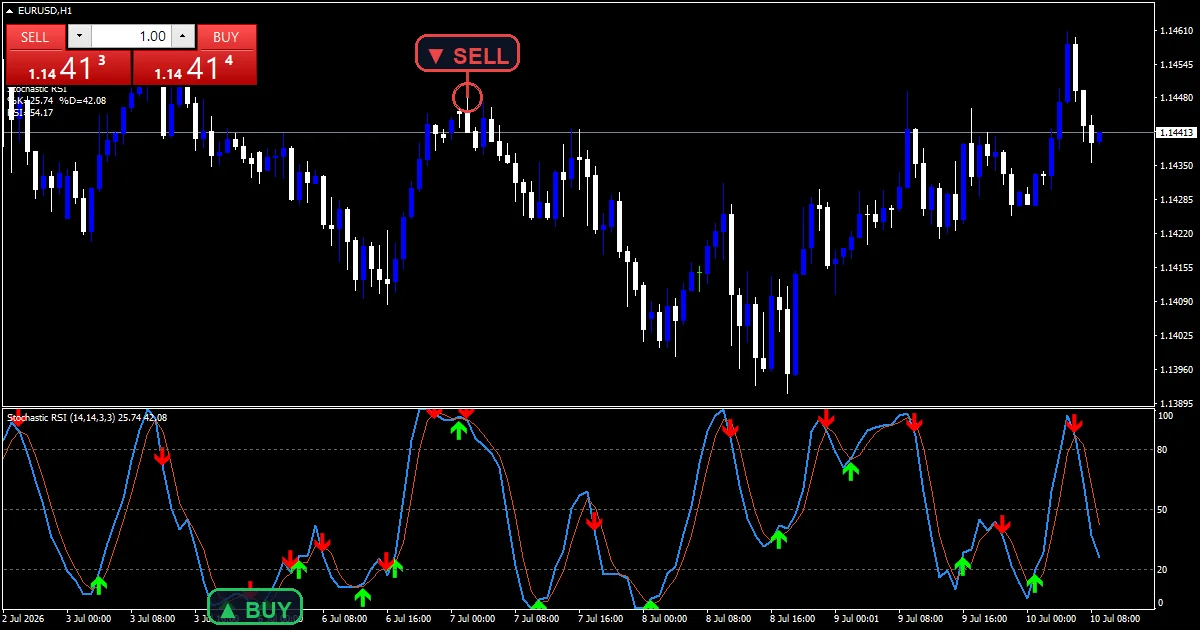Click the 80 level on oscillator scale
Viewport: 1200px width, 630px height.
click(x=1163, y=449)
